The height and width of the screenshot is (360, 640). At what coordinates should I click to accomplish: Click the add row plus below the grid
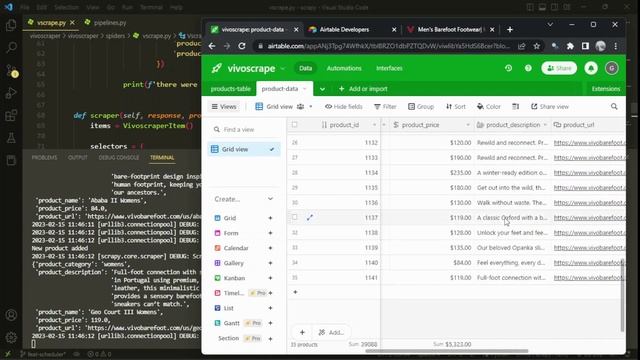coord(295,292)
